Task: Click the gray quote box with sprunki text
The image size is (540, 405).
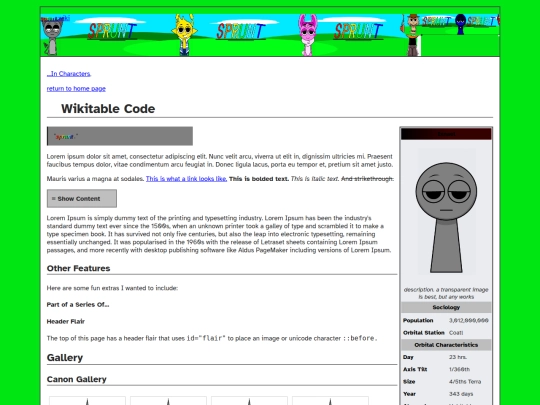Action: (120, 136)
